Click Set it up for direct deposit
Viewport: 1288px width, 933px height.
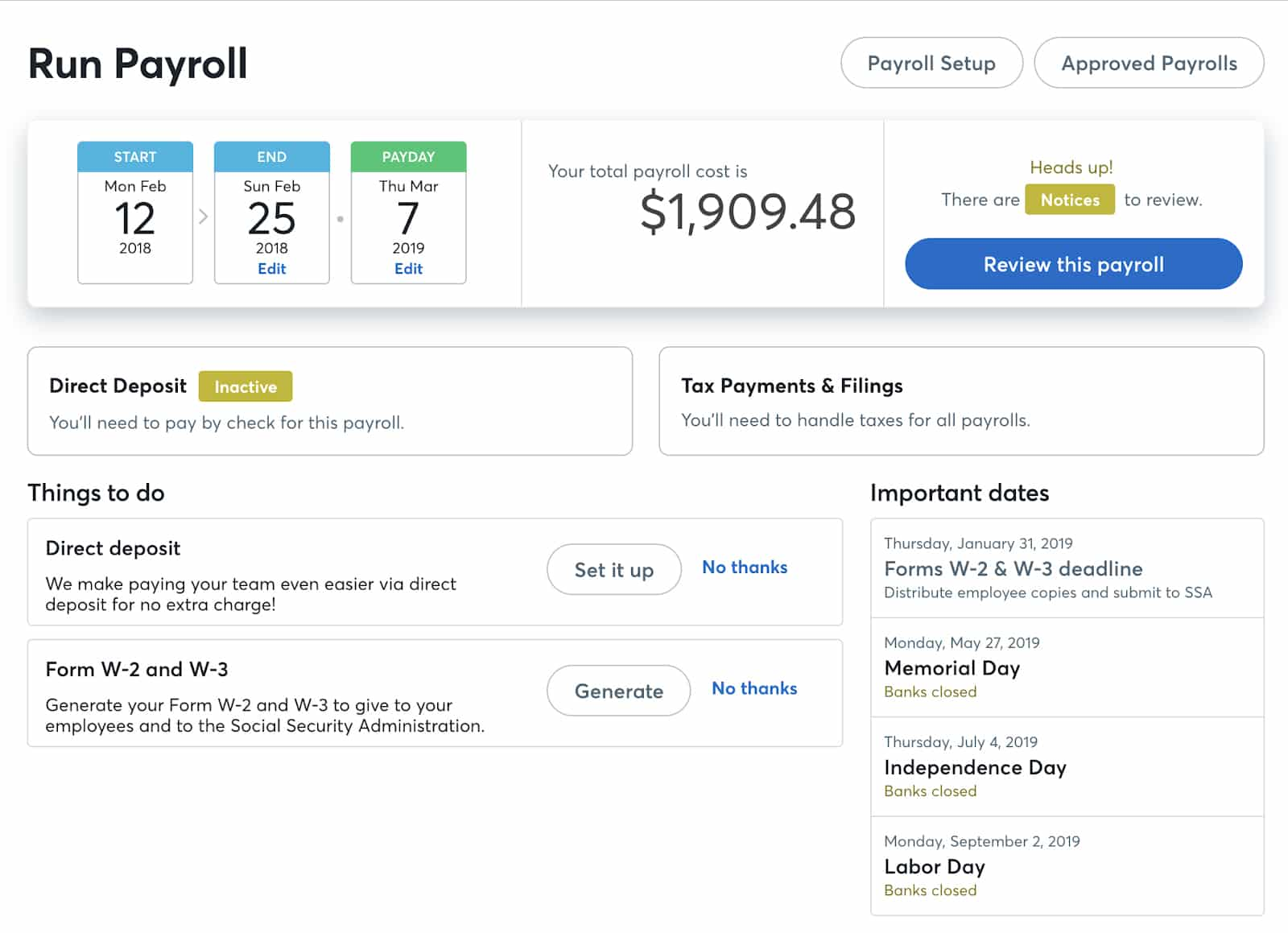click(x=613, y=569)
